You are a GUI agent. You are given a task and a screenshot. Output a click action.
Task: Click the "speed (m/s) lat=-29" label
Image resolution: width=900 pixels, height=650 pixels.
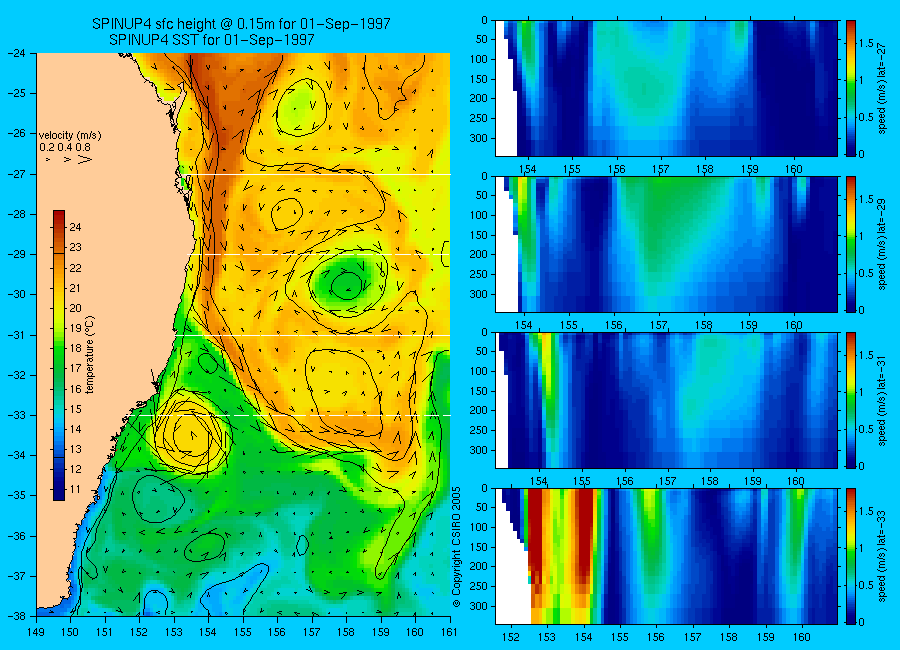tap(882, 244)
